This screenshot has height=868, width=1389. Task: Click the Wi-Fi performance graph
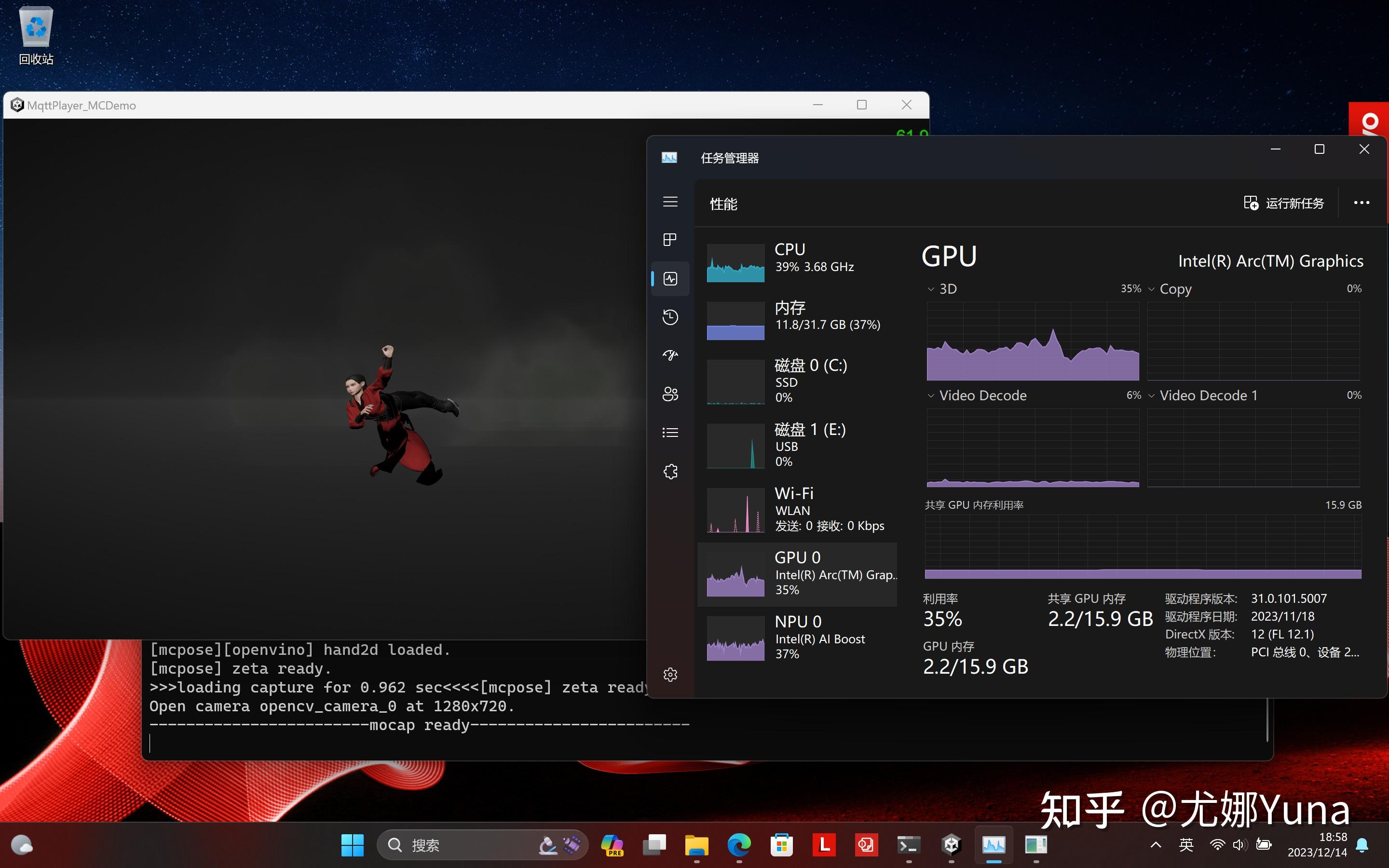735,510
